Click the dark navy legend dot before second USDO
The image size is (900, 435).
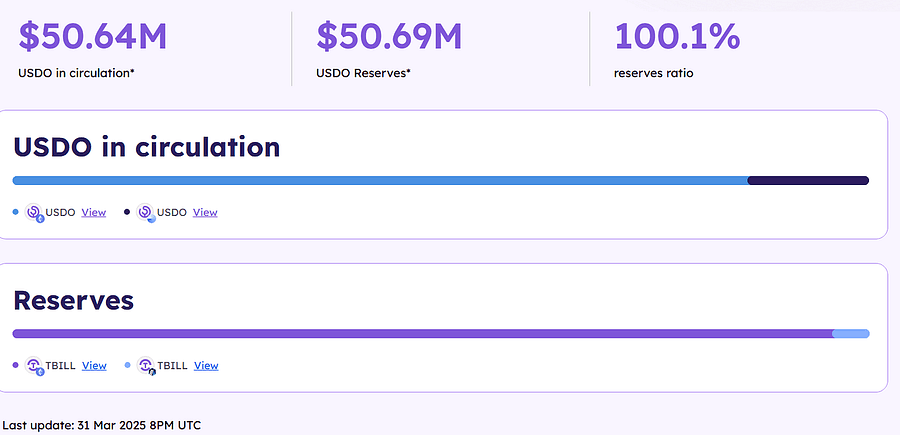click(x=127, y=212)
